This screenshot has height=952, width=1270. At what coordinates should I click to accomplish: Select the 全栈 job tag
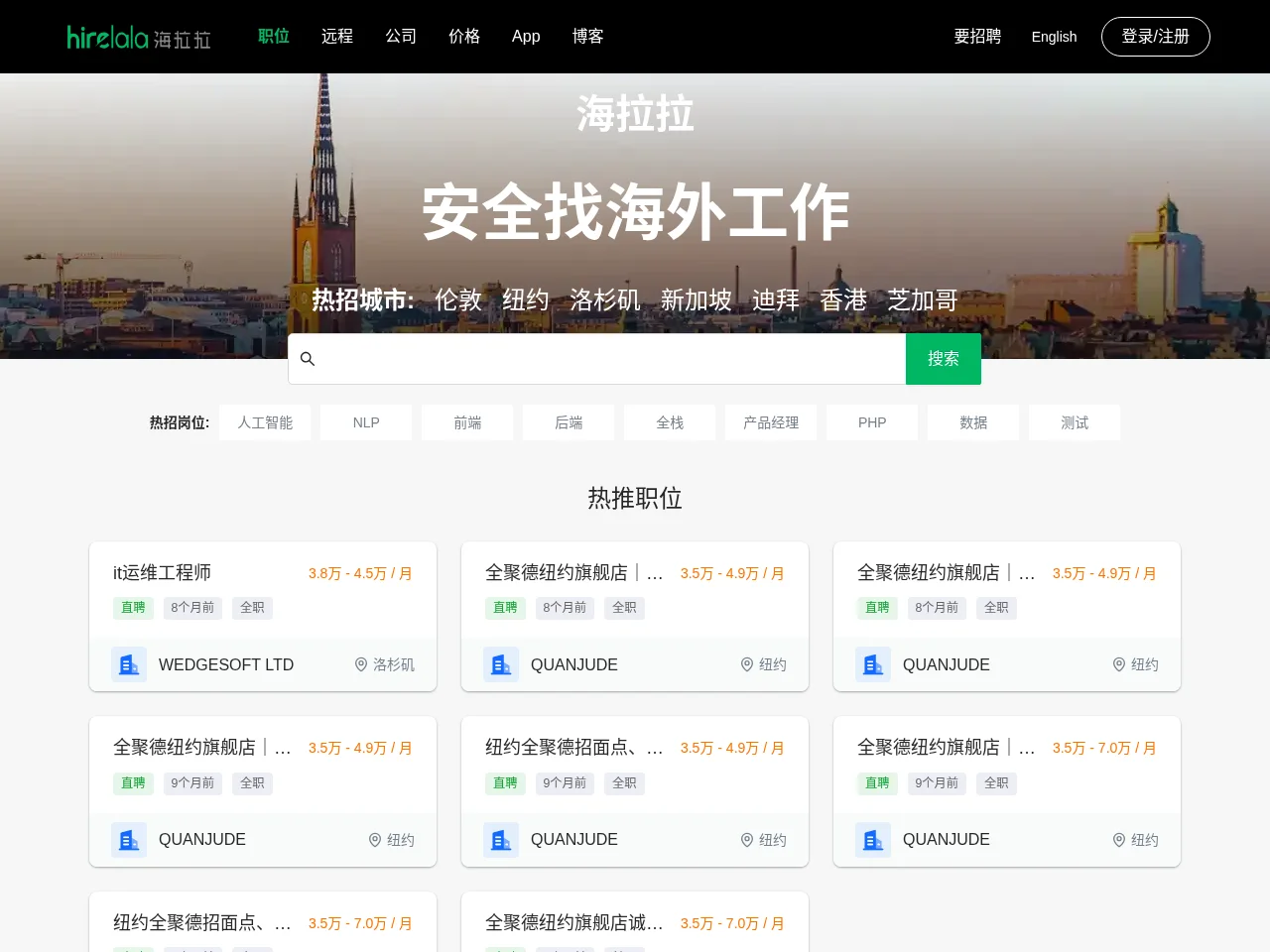point(670,422)
